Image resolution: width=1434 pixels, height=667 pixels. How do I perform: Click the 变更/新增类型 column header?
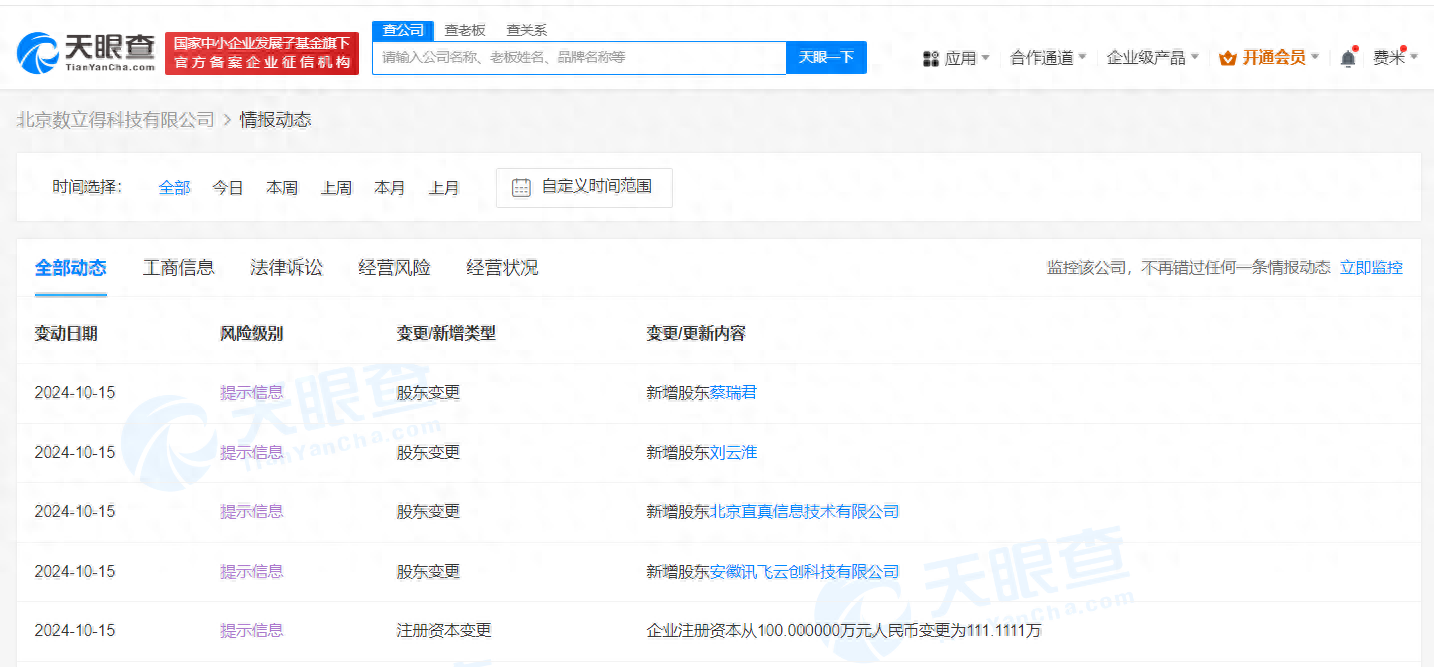[446, 334]
